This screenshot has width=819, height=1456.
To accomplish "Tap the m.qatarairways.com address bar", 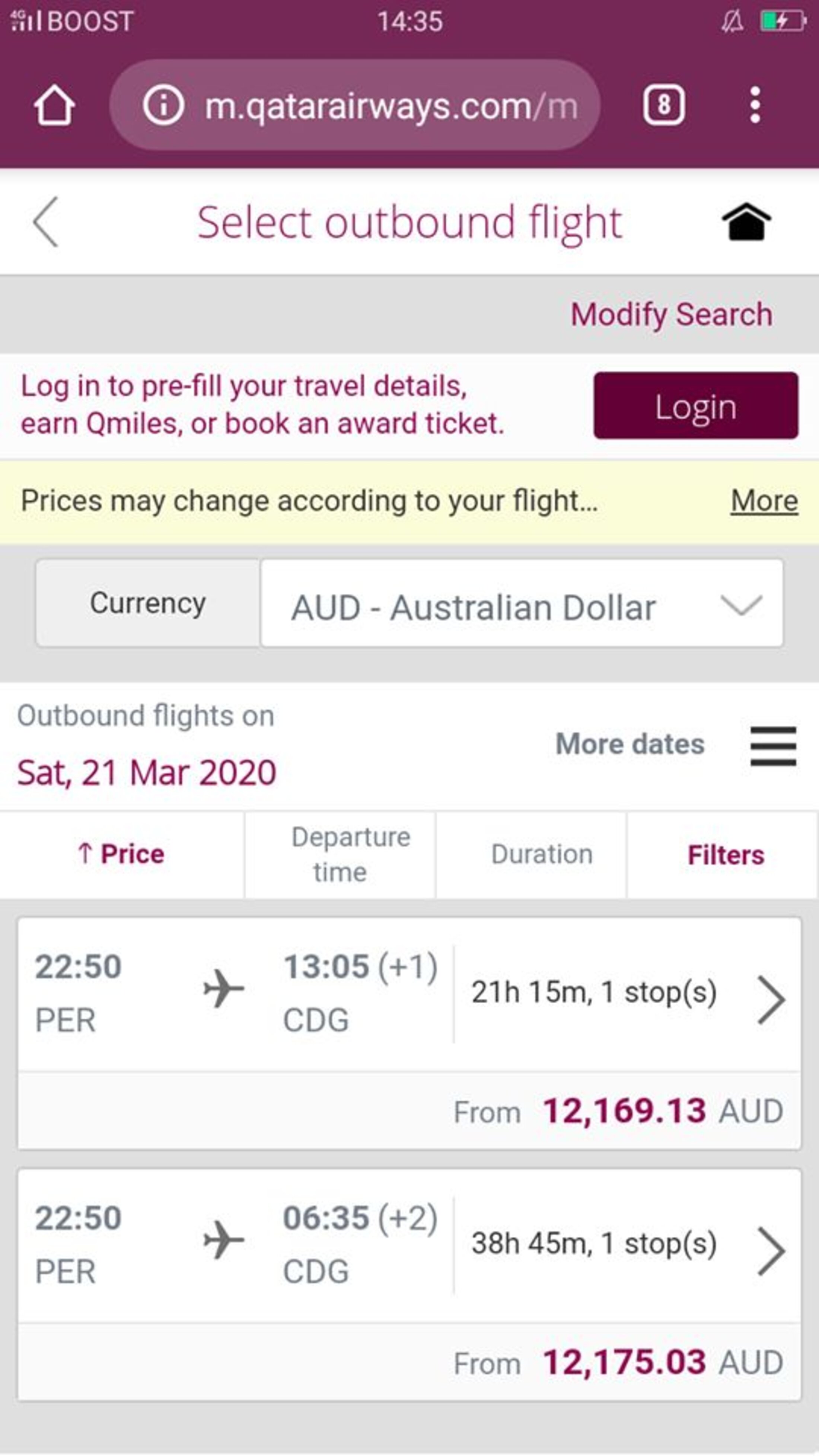I will tap(390, 106).
